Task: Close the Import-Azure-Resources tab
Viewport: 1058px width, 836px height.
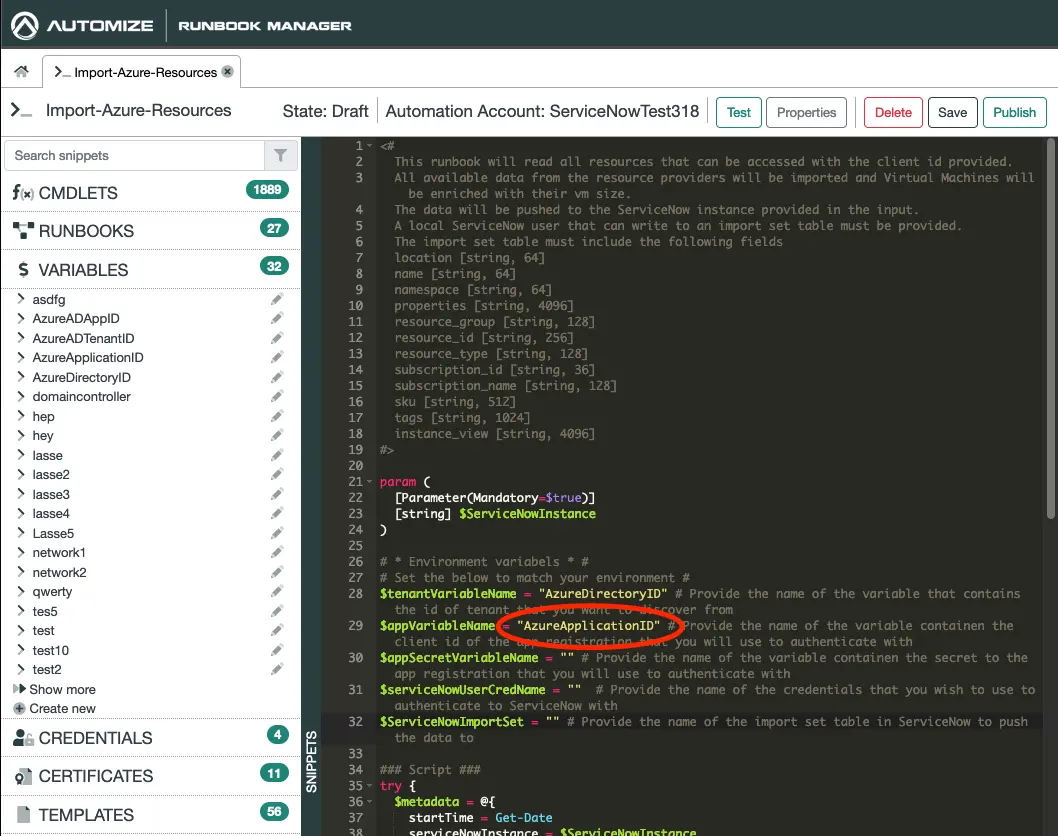Action: click(x=228, y=72)
